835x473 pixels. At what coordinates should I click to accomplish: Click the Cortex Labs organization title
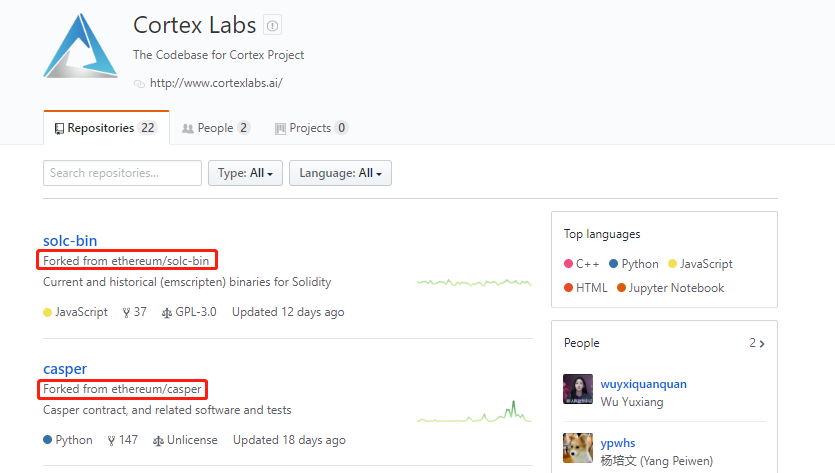(x=194, y=25)
